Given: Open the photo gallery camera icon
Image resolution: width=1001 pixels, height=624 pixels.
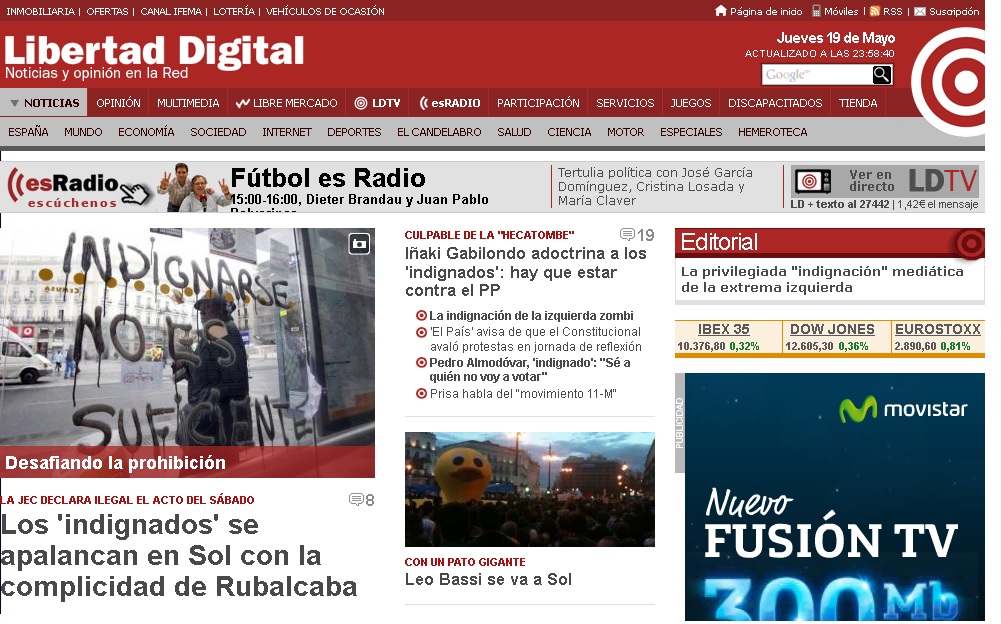Looking at the screenshot, I should [359, 243].
